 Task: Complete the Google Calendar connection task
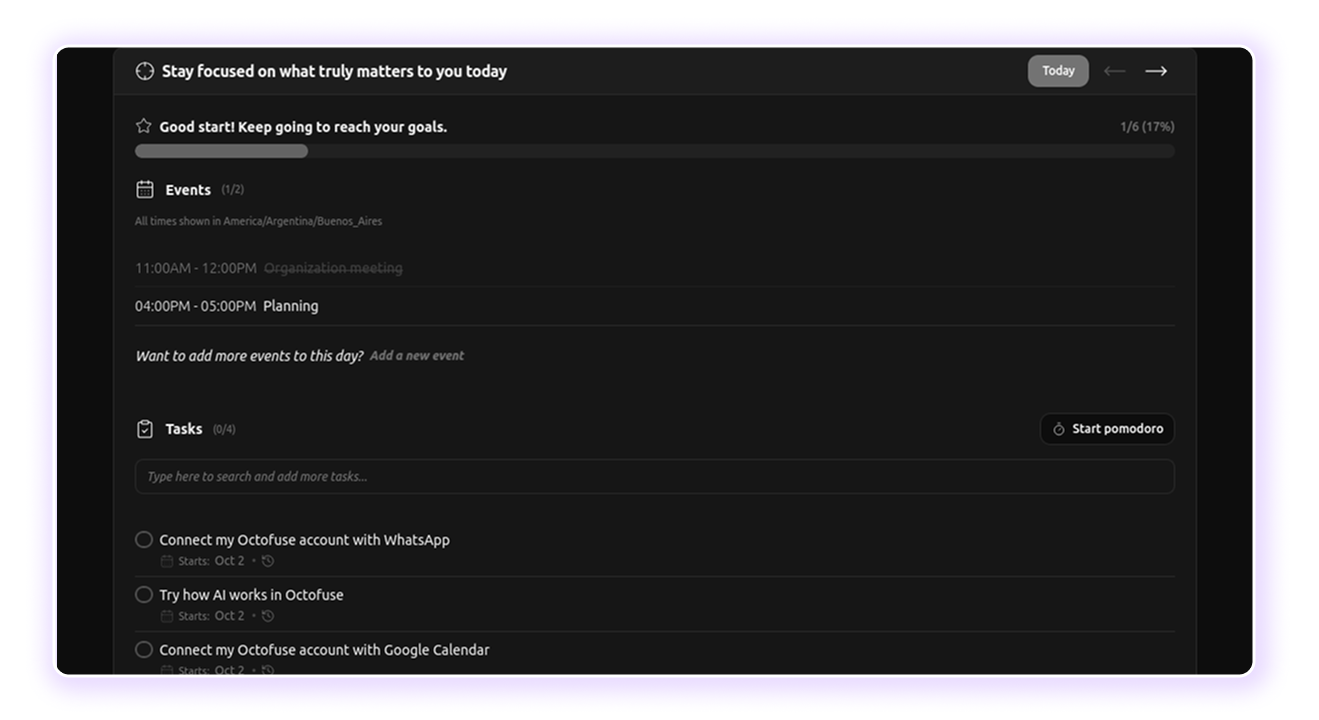click(144, 650)
